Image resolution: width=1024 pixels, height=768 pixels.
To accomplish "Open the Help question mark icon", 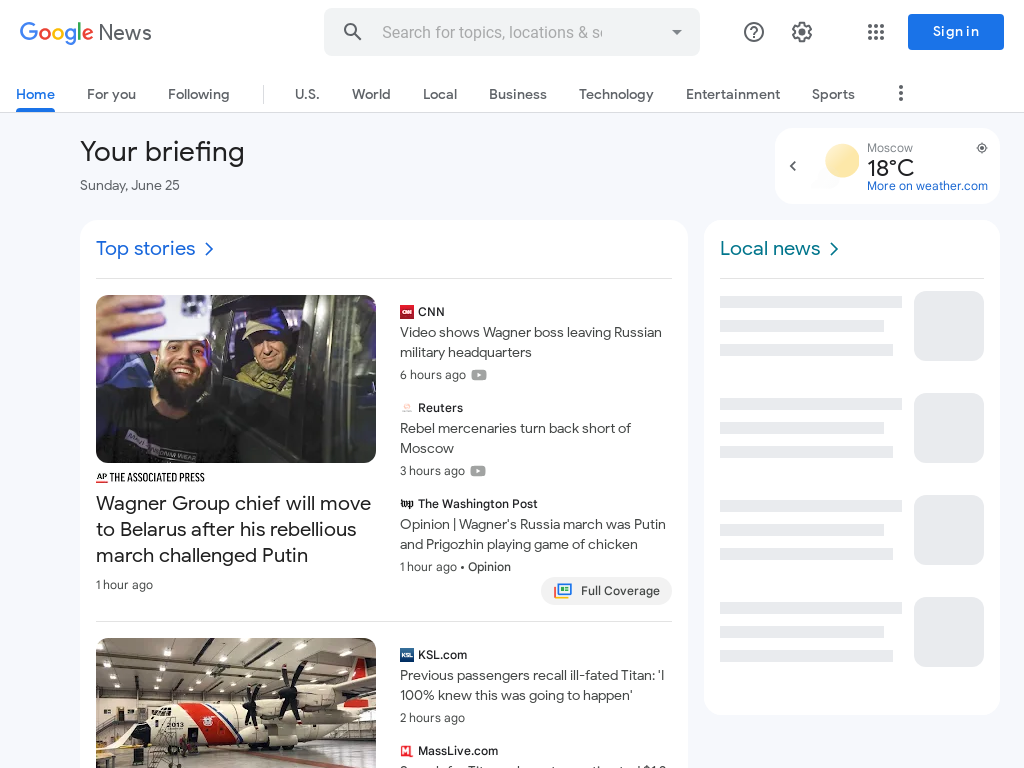I will 754,32.
